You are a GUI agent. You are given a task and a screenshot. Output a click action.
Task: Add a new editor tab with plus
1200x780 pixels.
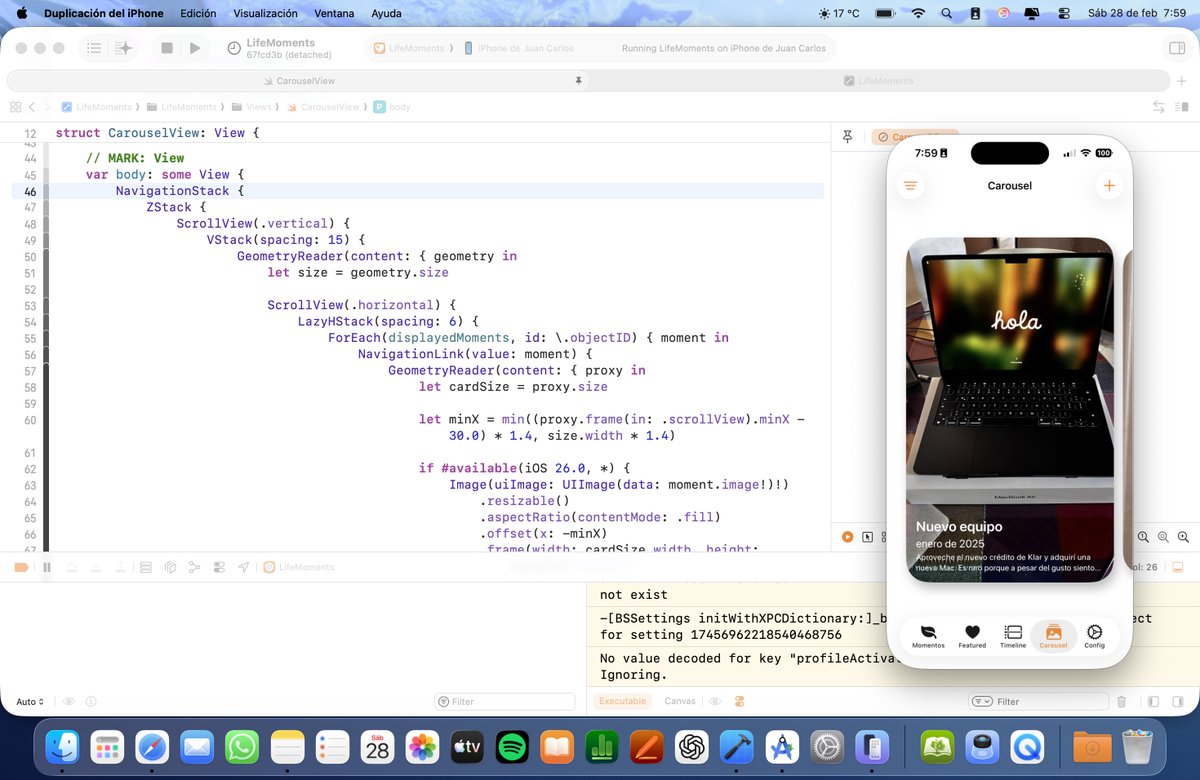coord(1182,81)
